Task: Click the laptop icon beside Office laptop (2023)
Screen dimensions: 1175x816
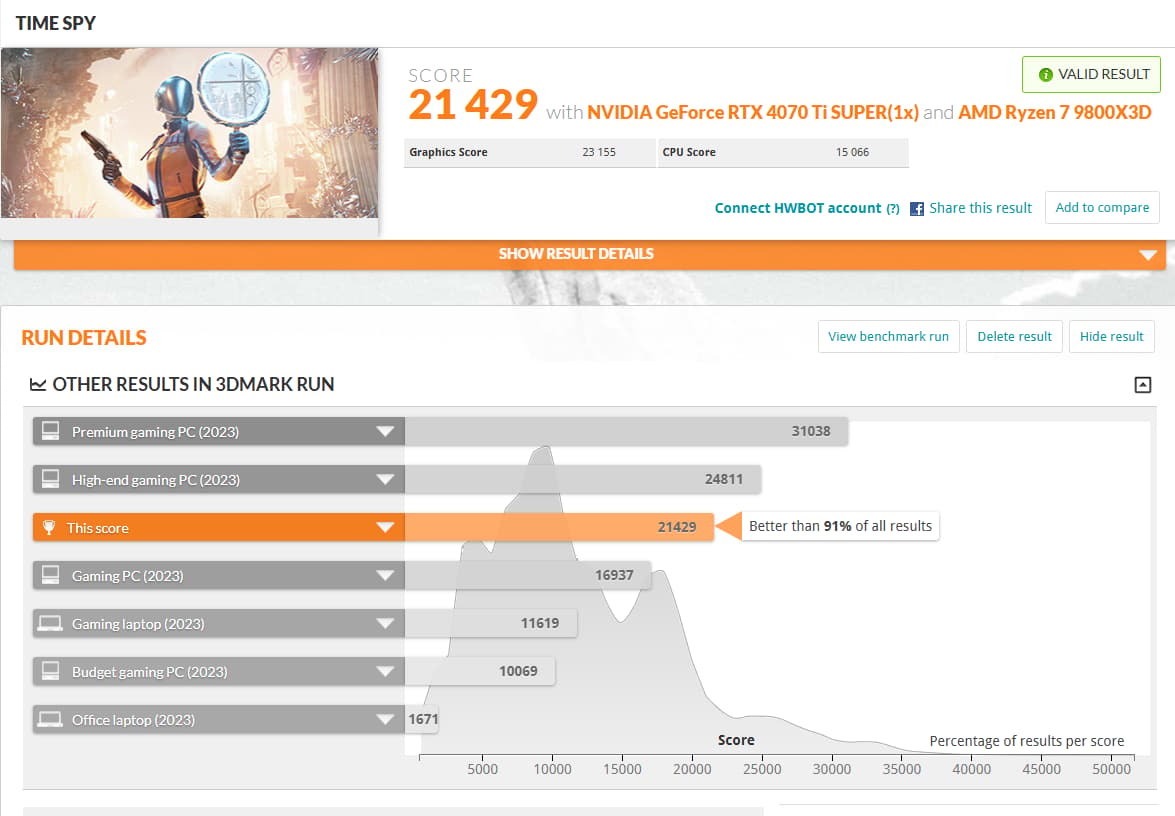Action: 50,719
